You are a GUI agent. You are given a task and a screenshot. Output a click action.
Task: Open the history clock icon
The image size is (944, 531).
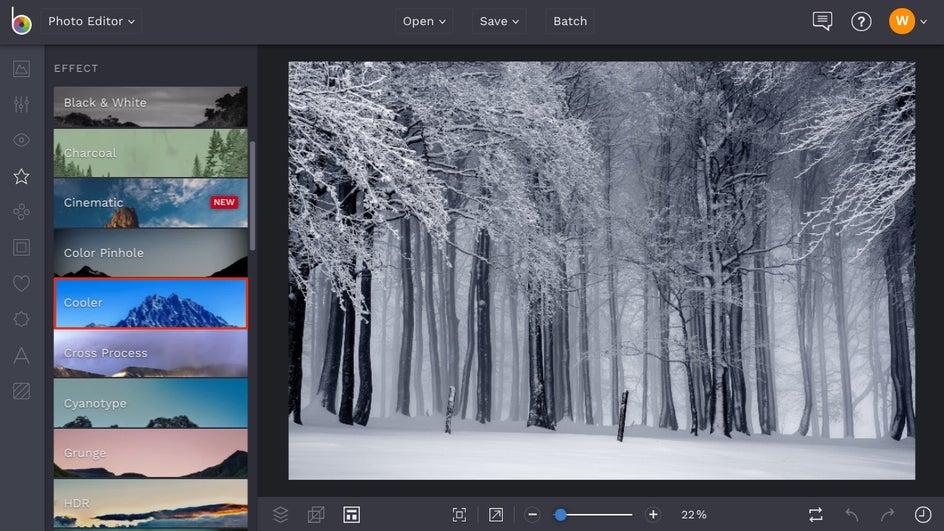click(x=923, y=515)
